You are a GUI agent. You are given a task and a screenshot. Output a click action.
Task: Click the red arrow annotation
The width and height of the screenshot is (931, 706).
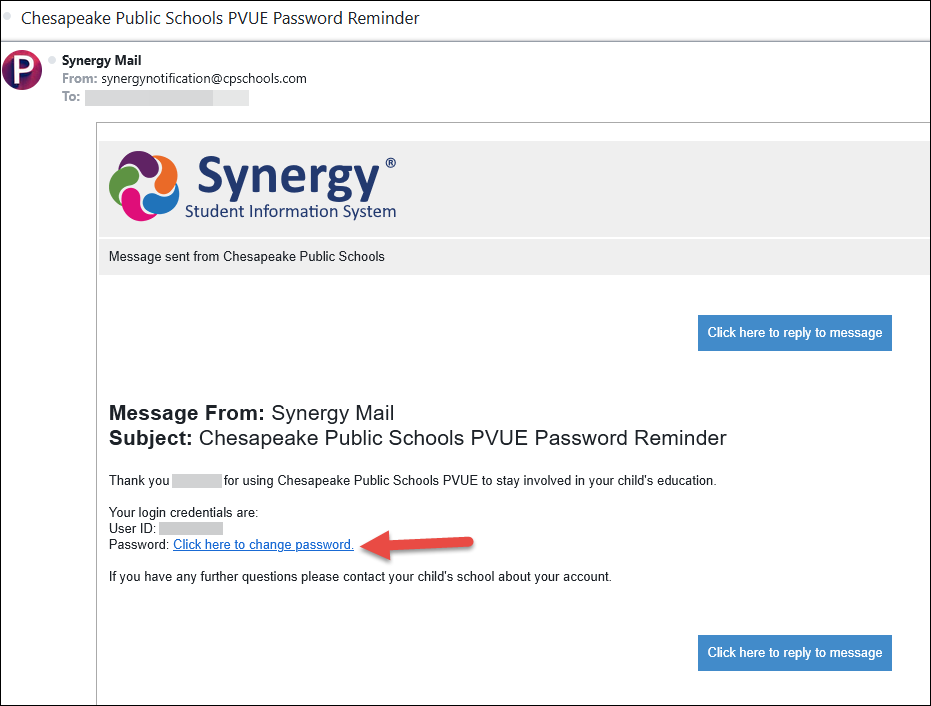pos(416,544)
